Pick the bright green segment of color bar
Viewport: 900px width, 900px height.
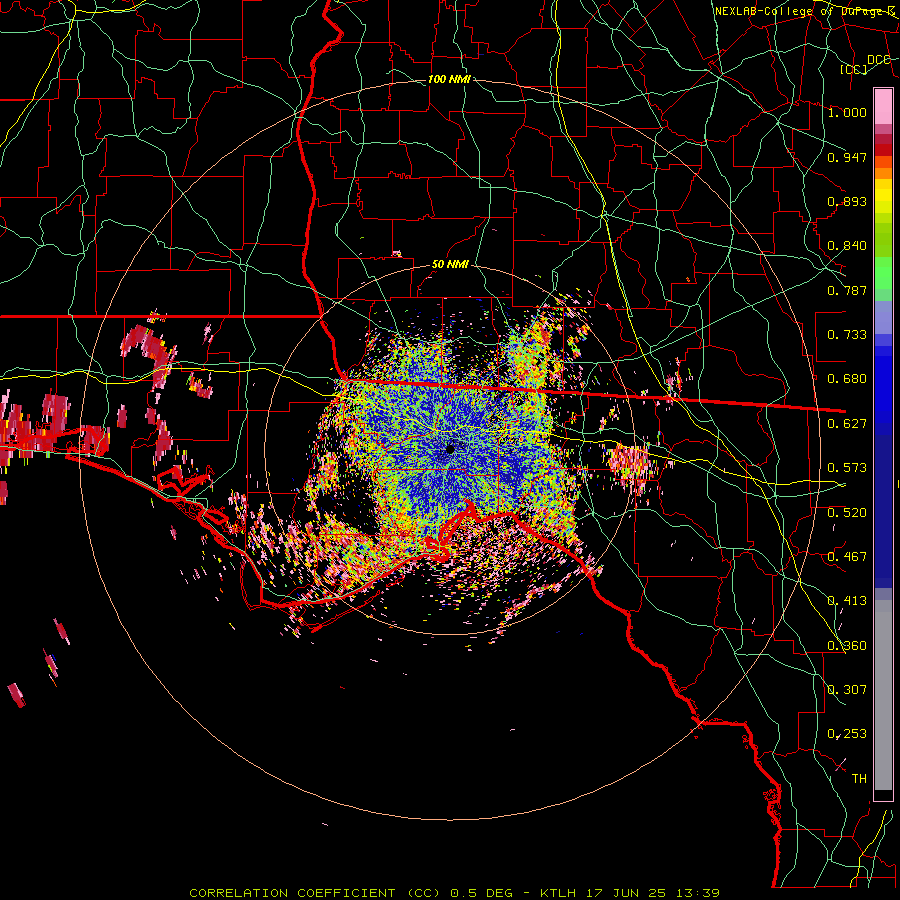pyautogui.click(x=883, y=273)
